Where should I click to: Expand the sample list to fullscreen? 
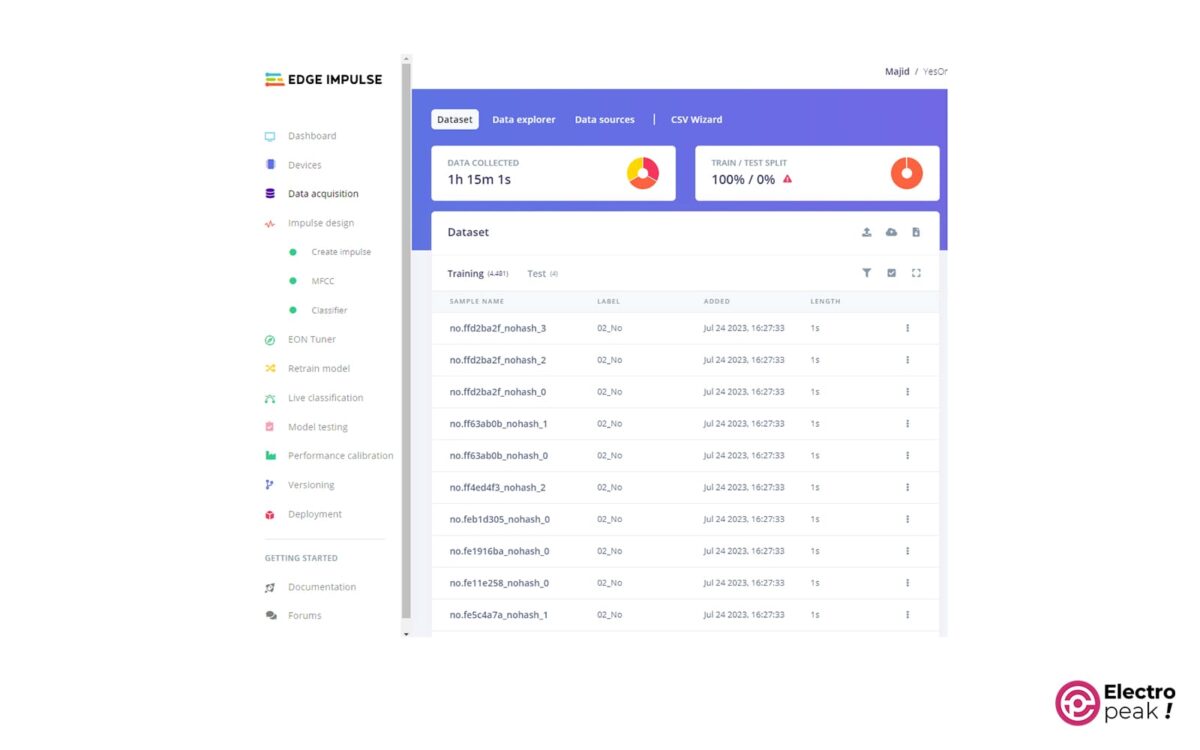[x=916, y=273]
